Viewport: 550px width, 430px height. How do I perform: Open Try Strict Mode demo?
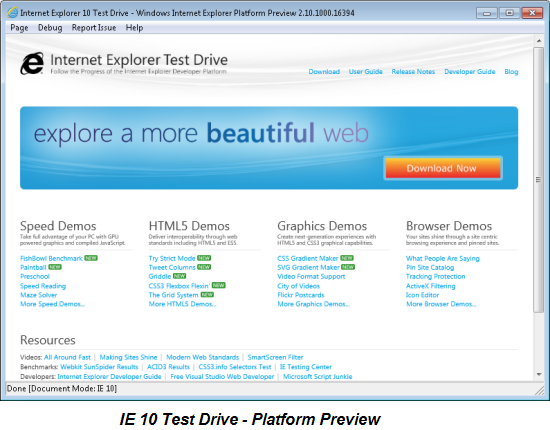tap(172, 258)
